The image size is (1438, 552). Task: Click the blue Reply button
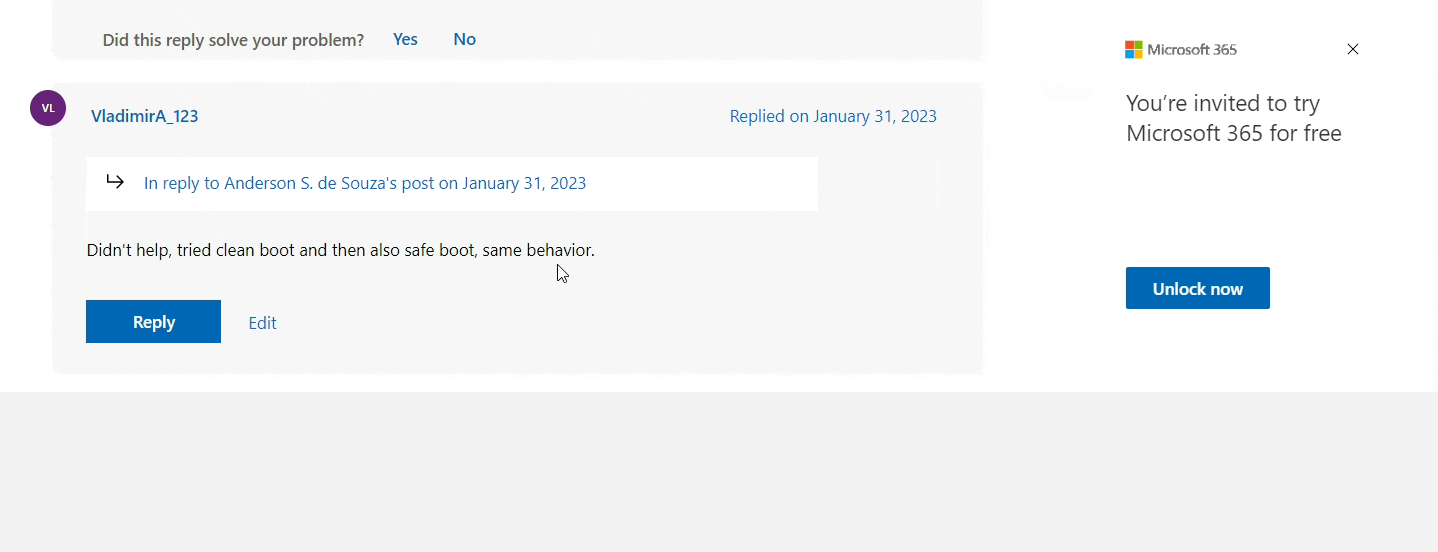click(x=153, y=322)
